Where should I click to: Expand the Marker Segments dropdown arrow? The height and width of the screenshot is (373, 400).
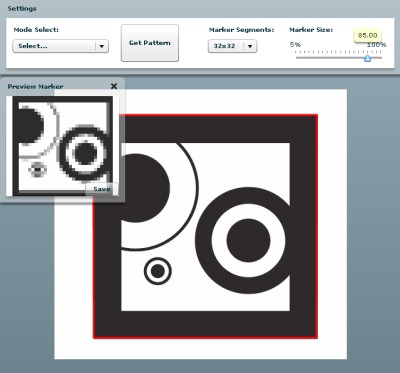250,46
